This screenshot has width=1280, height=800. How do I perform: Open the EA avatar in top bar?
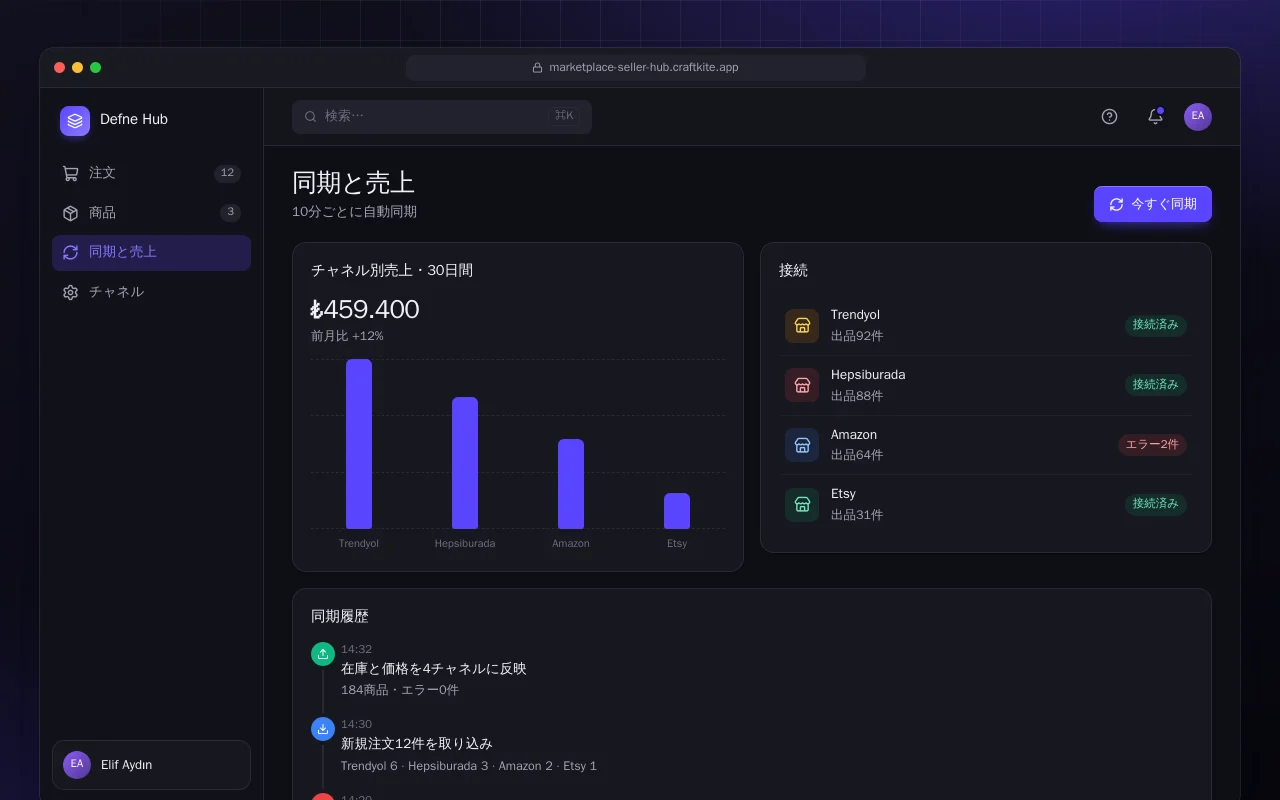[1198, 117]
